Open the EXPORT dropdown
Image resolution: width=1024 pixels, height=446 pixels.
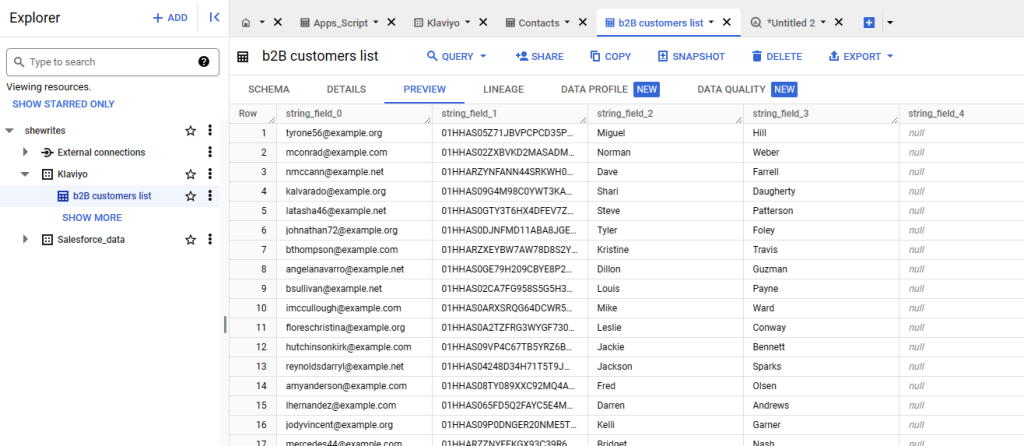pos(861,57)
